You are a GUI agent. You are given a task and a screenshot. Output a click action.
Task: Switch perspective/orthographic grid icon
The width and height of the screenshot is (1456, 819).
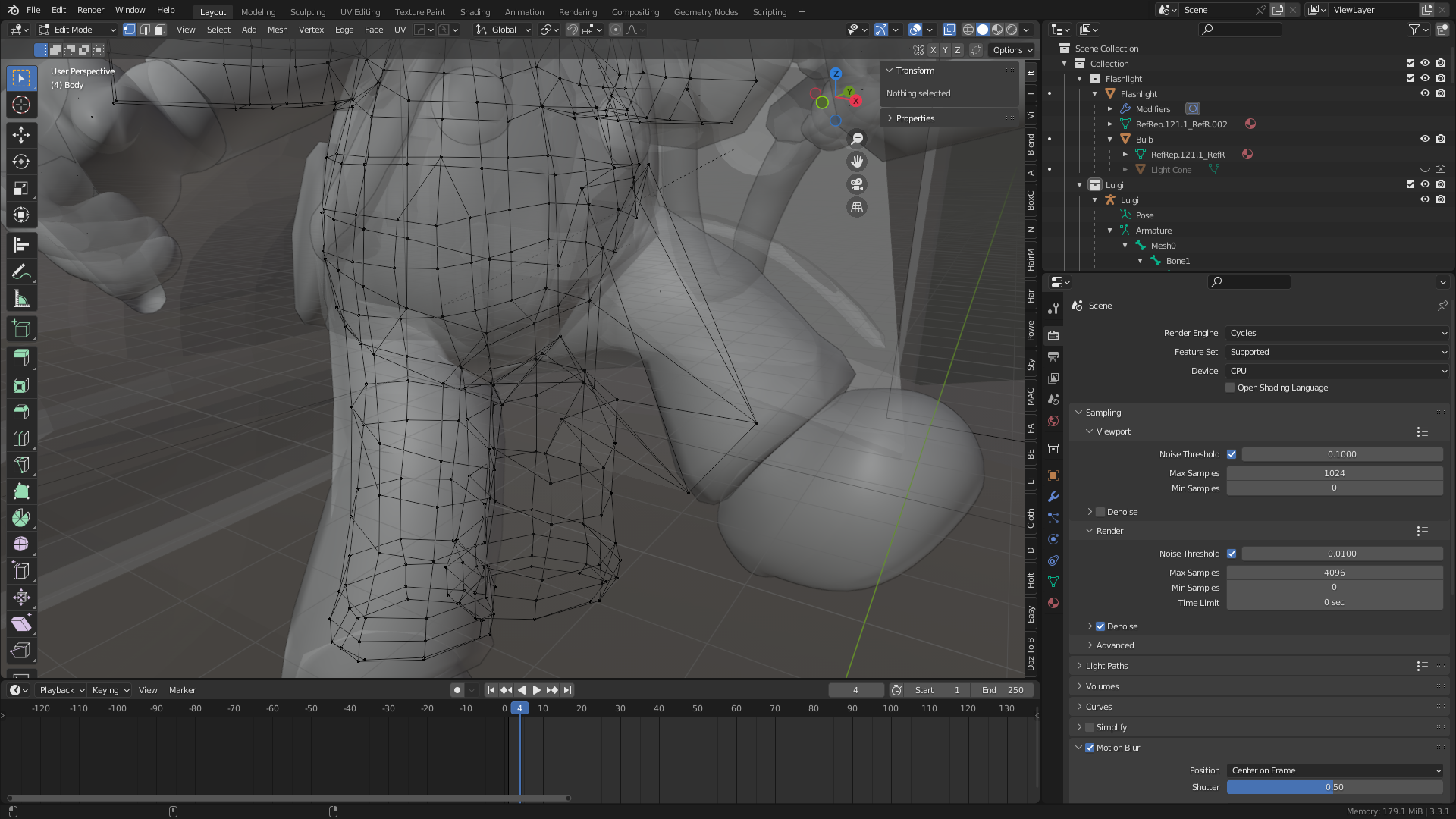tap(857, 207)
